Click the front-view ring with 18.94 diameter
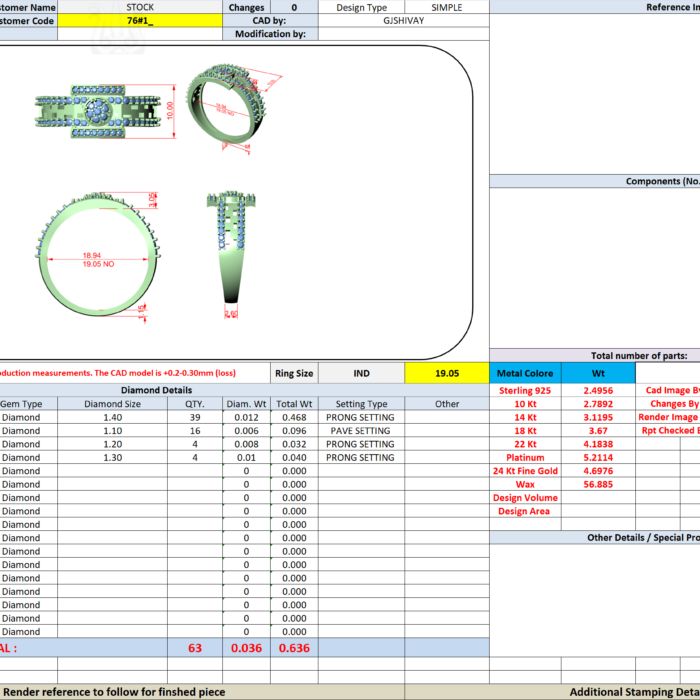This screenshot has width=700, height=700. click(x=98, y=255)
